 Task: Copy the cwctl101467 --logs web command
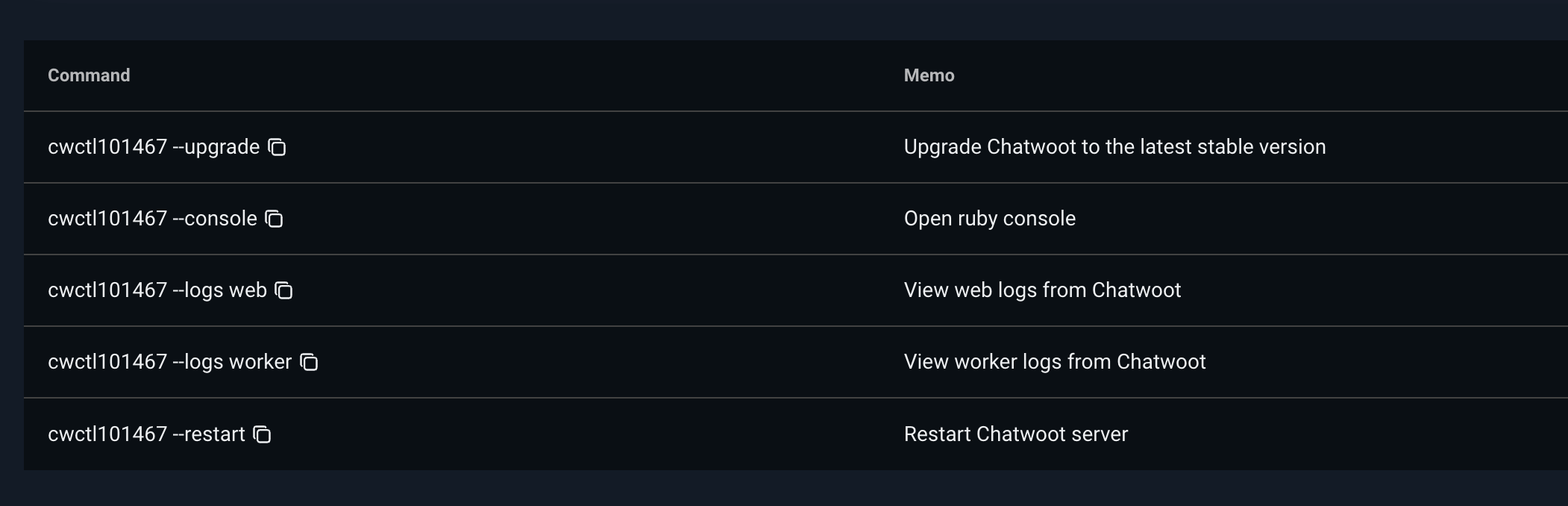(284, 290)
